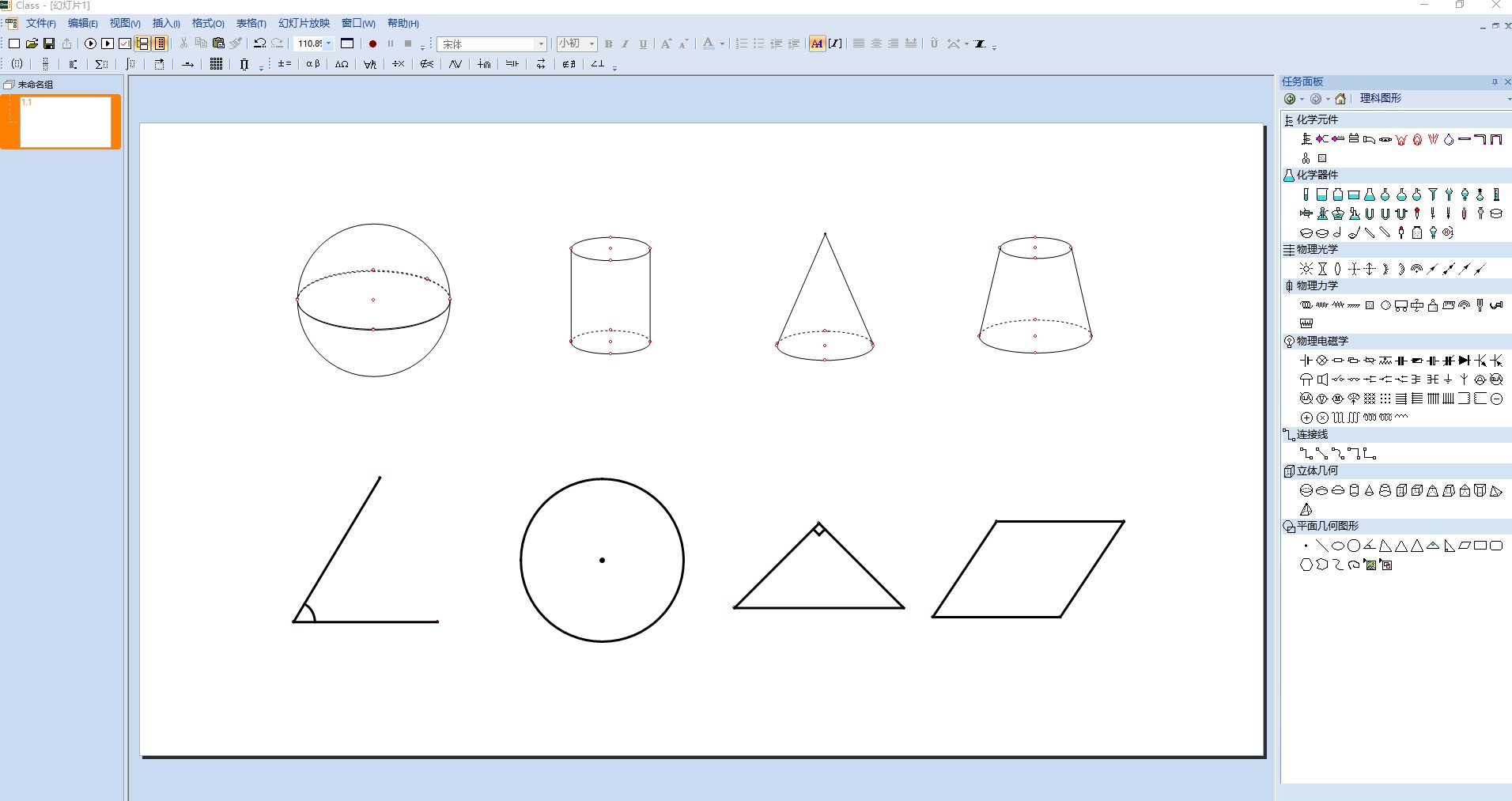1512x801 pixels.
Task: Open a file with folder icon
Action: 32,43
